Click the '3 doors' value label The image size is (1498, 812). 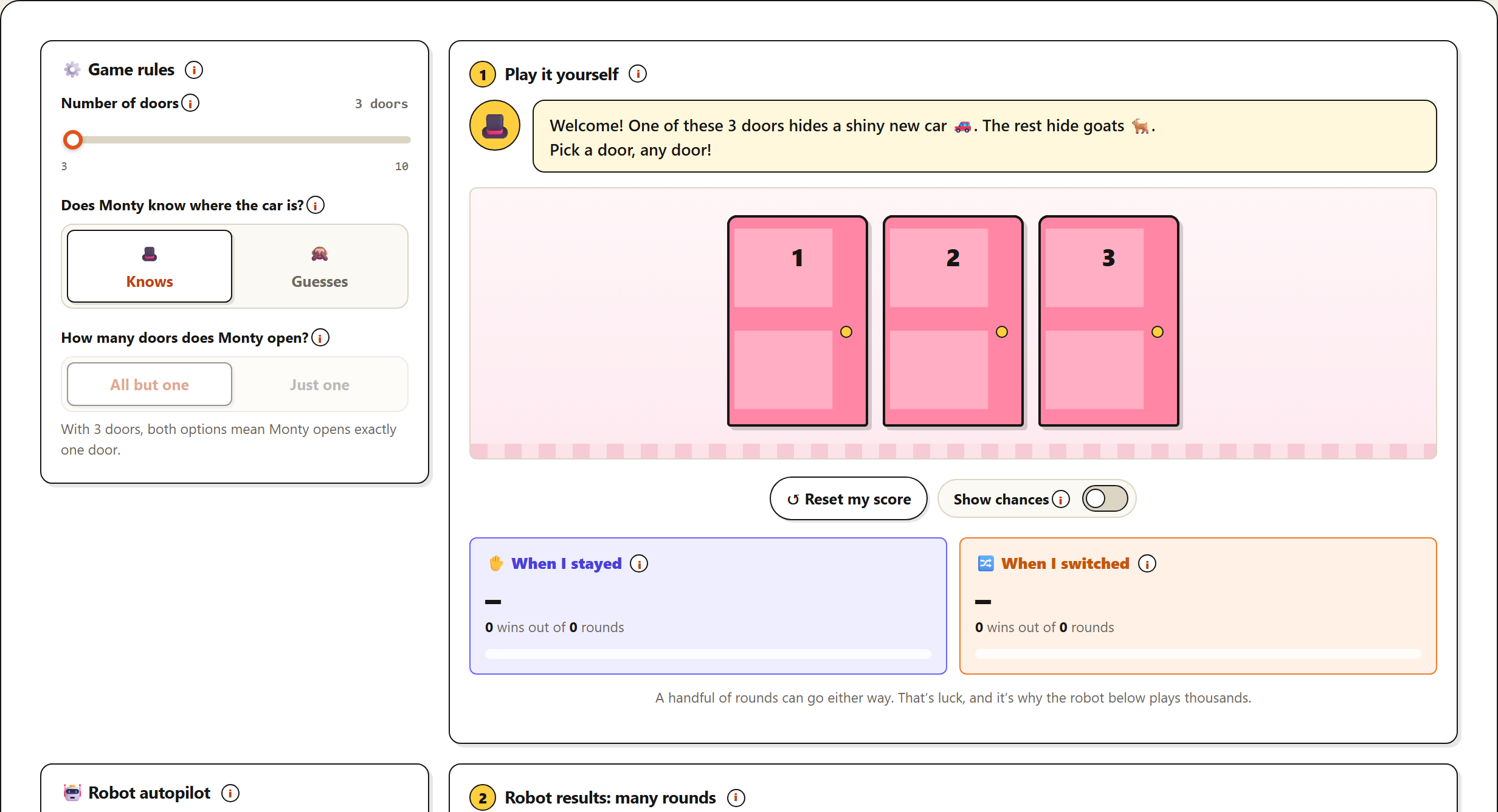pos(381,104)
